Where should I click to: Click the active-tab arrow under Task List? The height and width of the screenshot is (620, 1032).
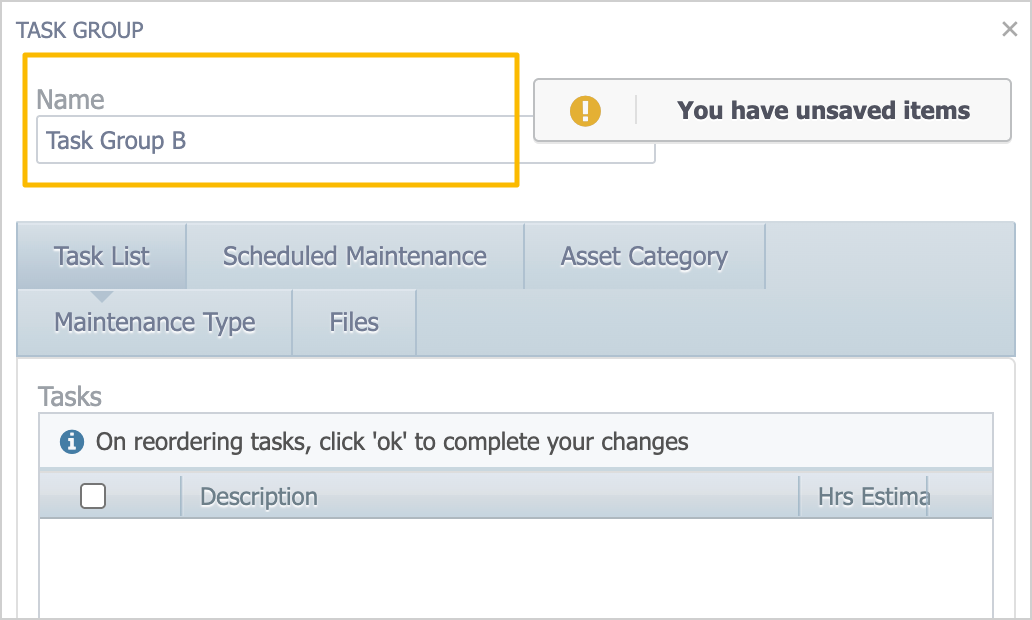[x=102, y=296]
